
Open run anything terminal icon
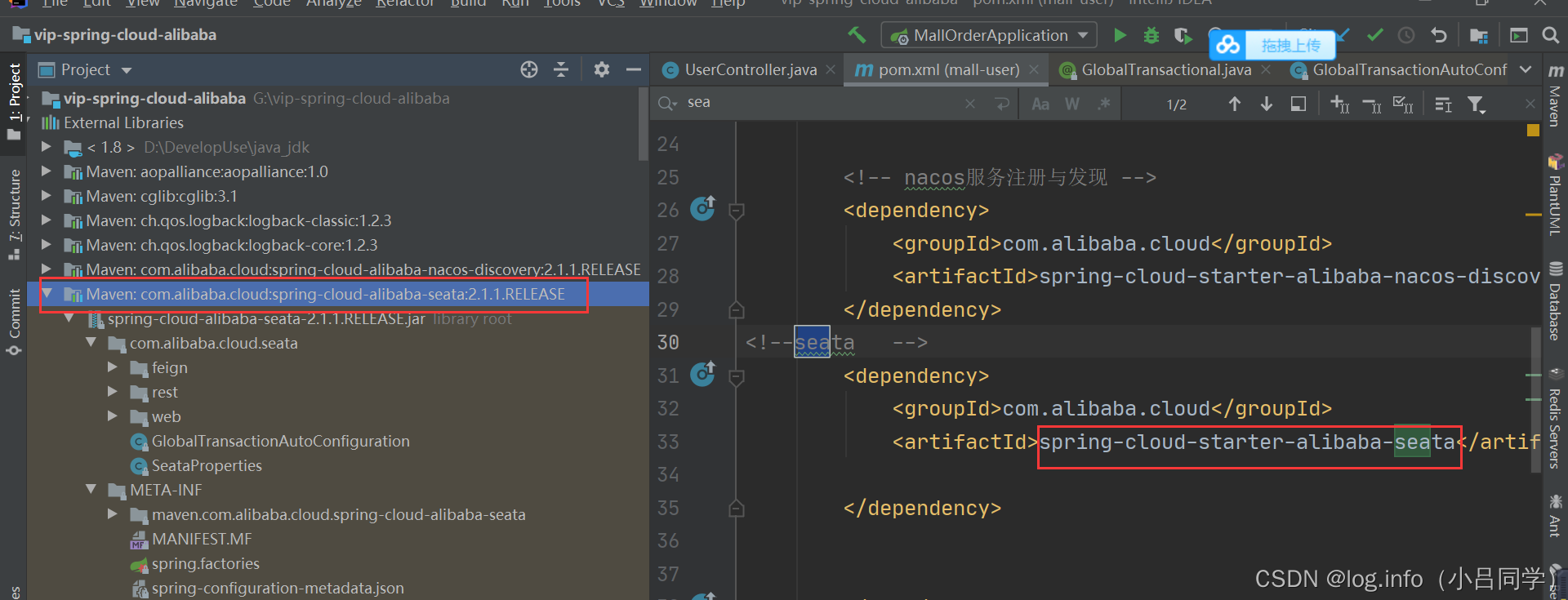1519,35
